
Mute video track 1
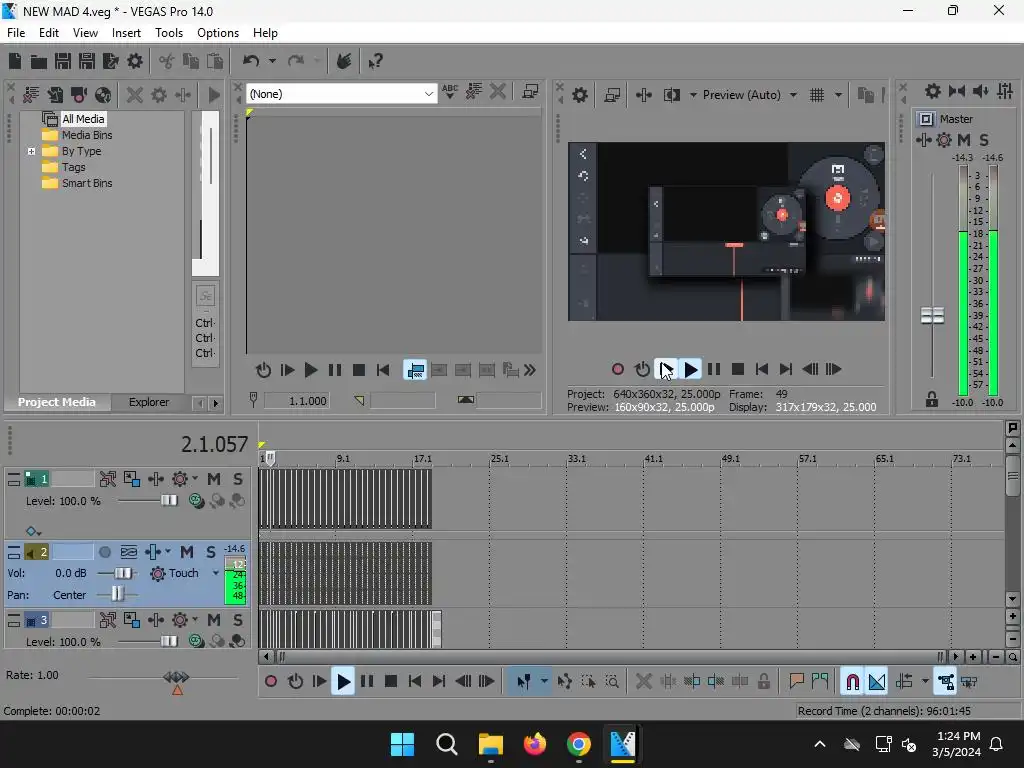[214, 479]
